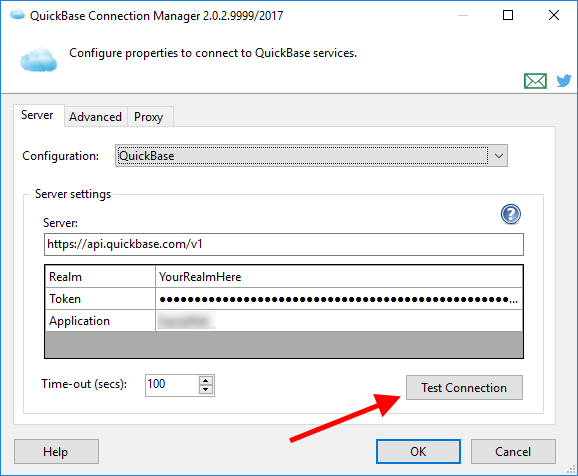Click the Test Connection button
Image resolution: width=578 pixels, height=476 pixels.
[464, 388]
